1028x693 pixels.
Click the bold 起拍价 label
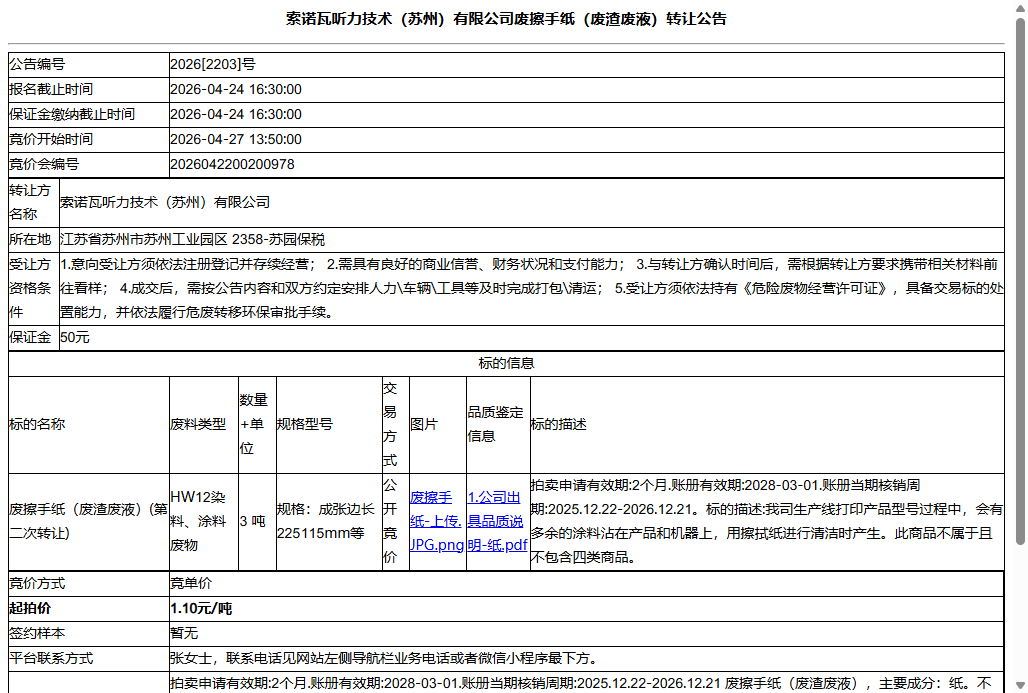[30, 608]
